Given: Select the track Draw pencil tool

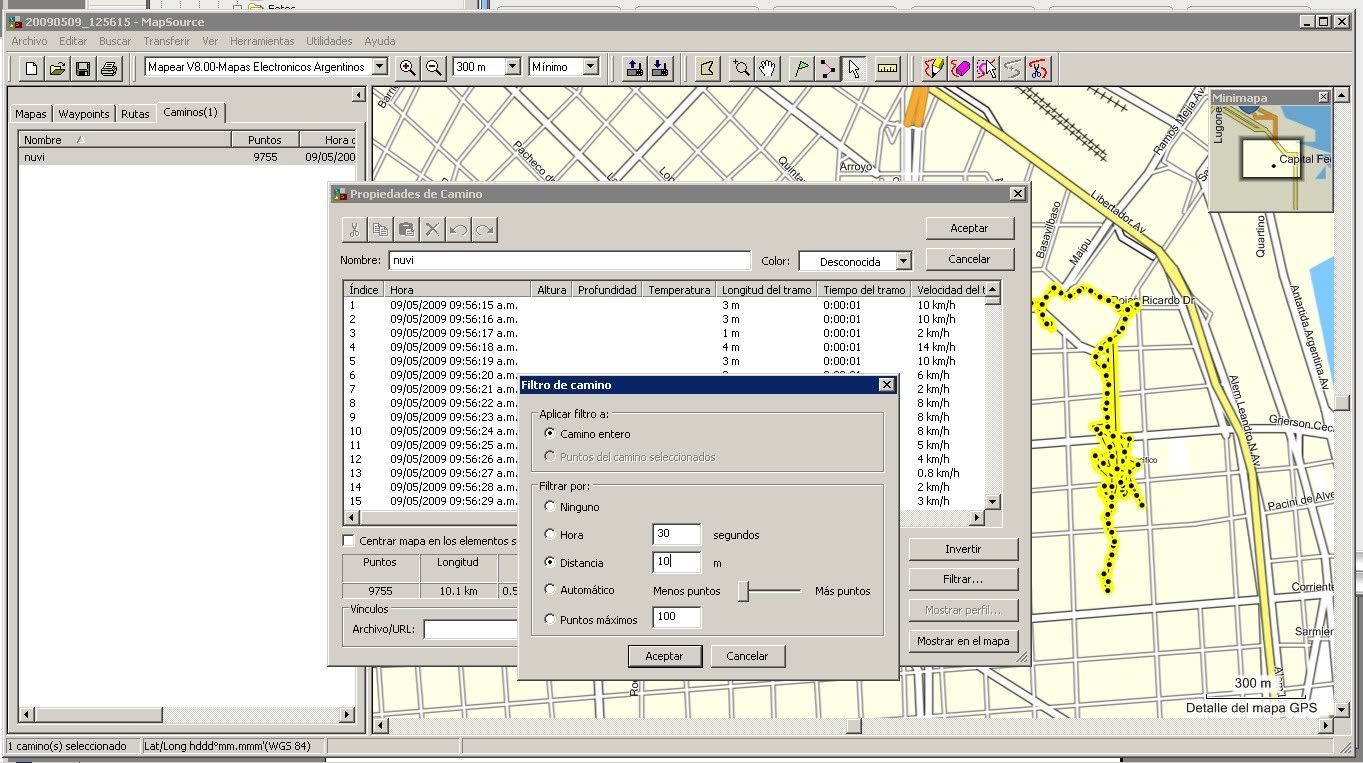Looking at the screenshot, I should pos(934,68).
